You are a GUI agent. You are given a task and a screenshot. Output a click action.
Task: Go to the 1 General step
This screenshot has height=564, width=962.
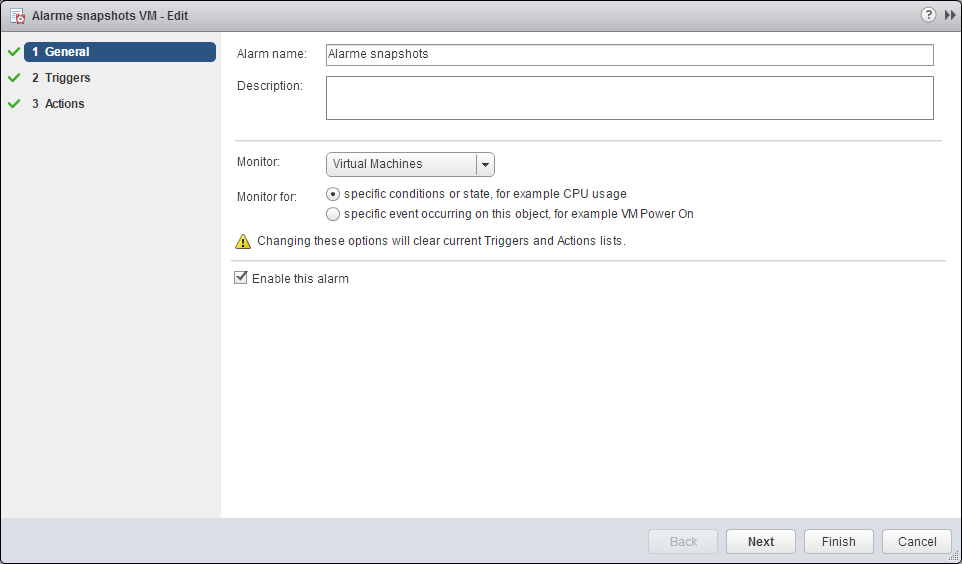coord(120,52)
